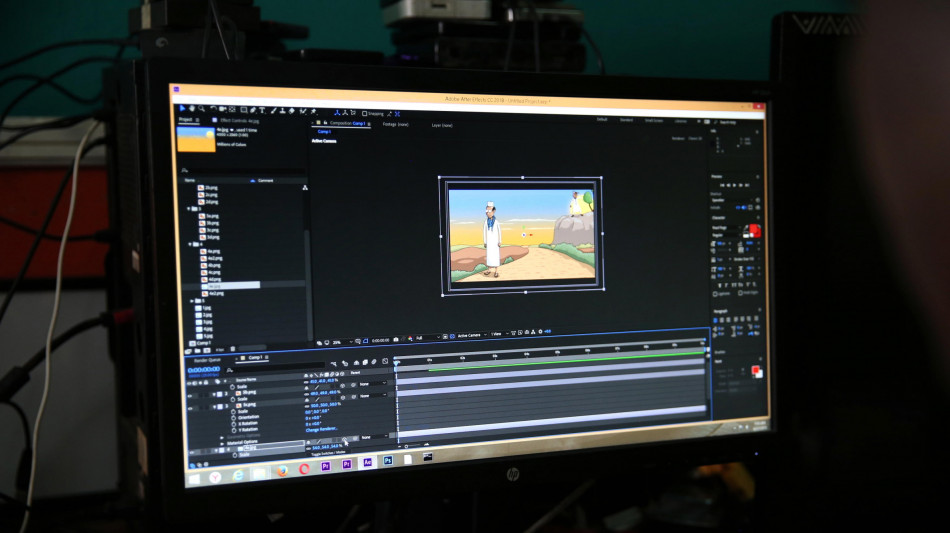Click the red fill color in Character panel
The image size is (950, 533).
pyautogui.click(x=755, y=231)
